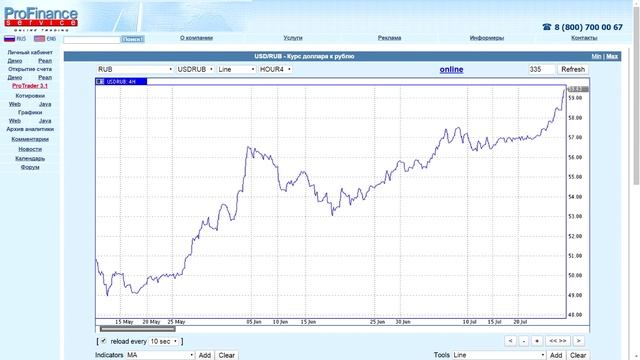Image resolution: width=640 pixels, height=360 pixels.
Task: Click the zoom out - chart button
Action: pos(524,341)
